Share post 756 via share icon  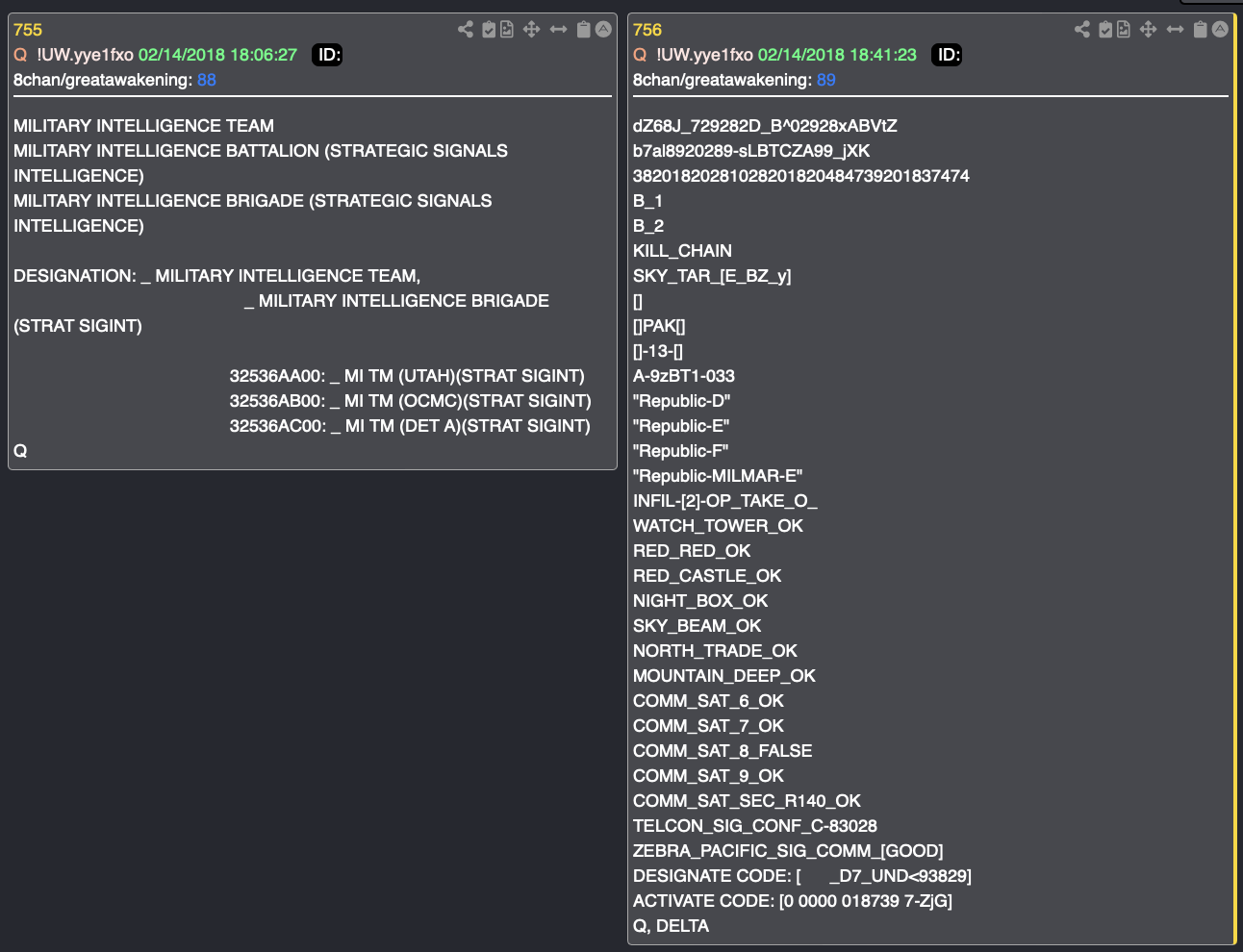[1082, 30]
